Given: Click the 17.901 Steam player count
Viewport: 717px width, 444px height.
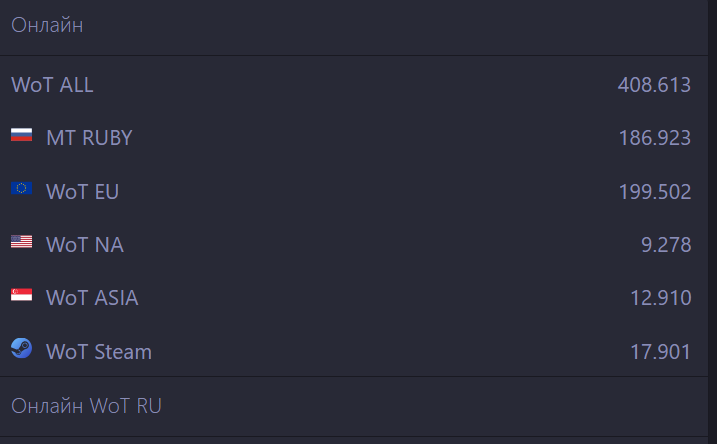Looking at the screenshot, I should (x=660, y=352).
